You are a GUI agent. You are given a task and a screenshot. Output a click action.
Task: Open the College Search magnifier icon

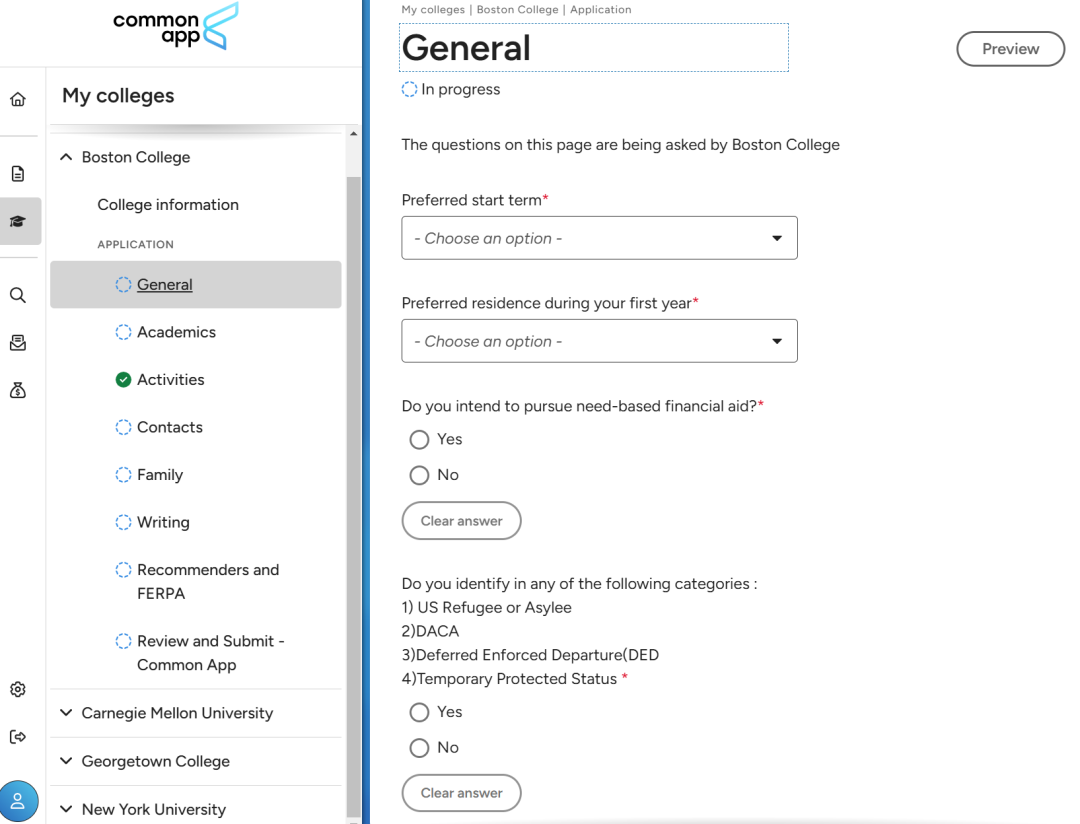pos(18,296)
